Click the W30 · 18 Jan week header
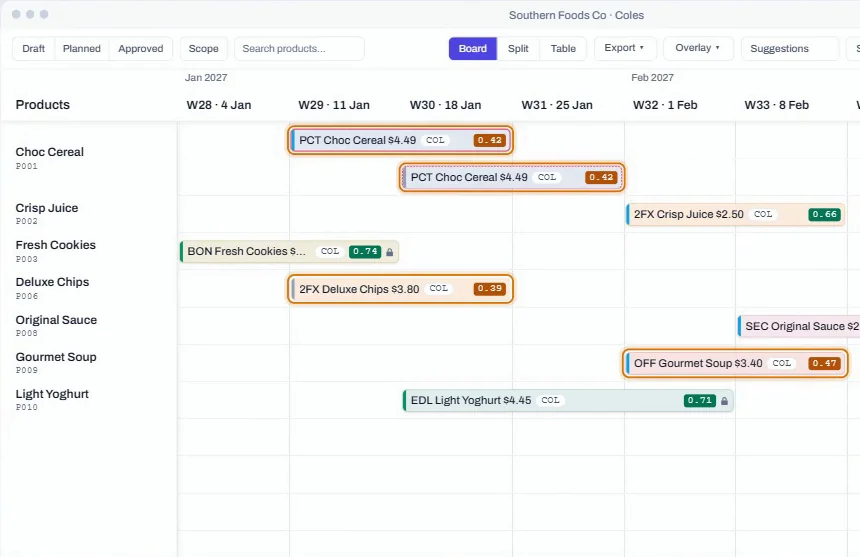 (445, 105)
